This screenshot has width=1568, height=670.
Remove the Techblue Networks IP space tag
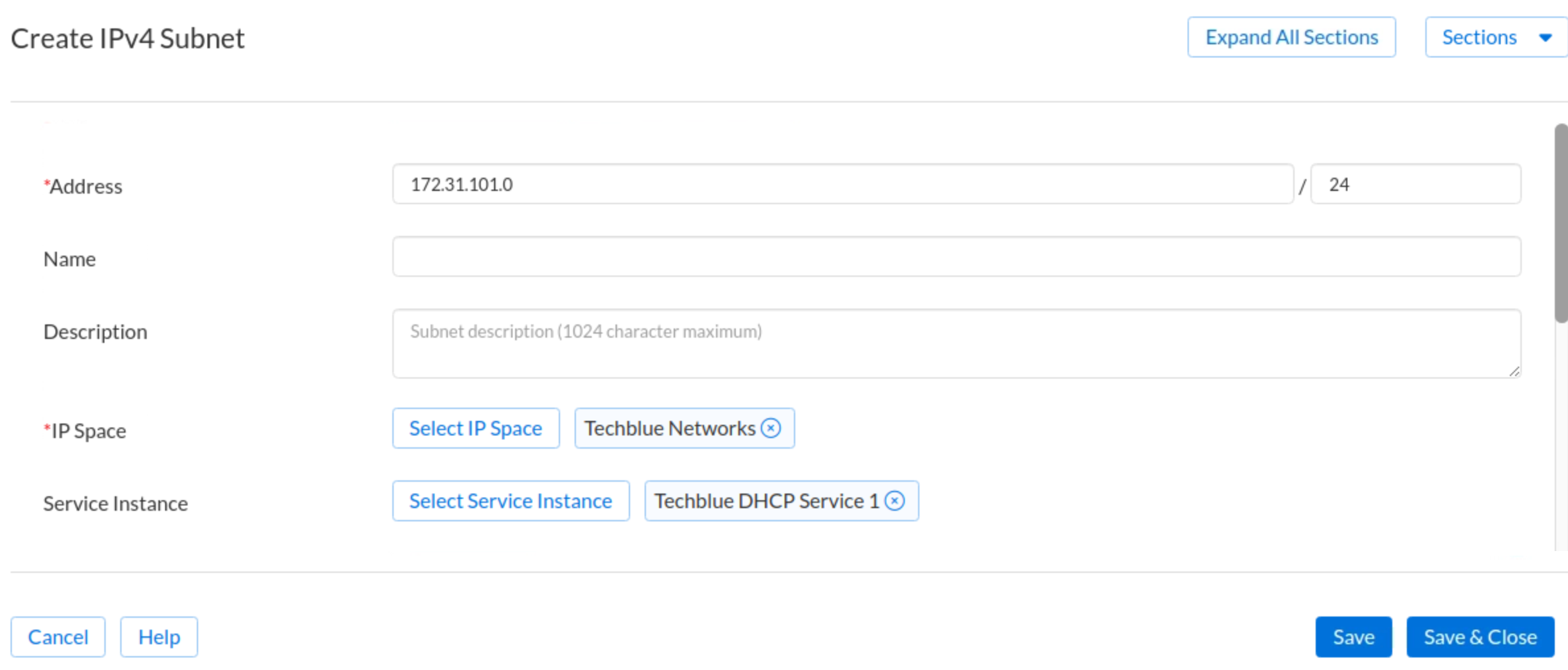pyautogui.click(x=770, y=428)
